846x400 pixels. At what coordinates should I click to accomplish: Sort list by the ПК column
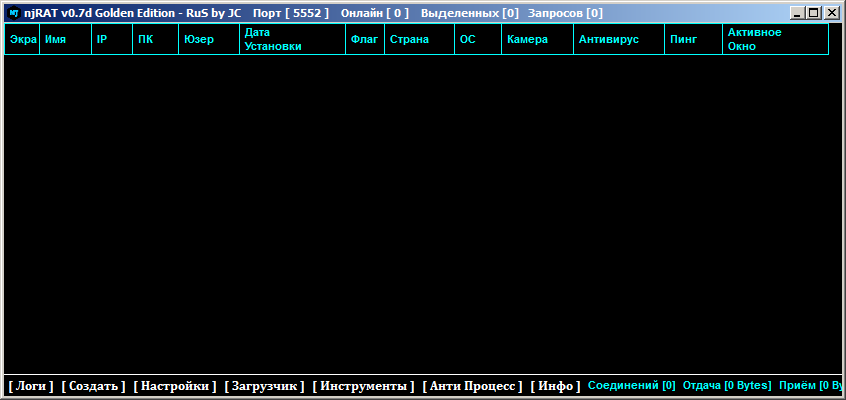pos(155,39)
